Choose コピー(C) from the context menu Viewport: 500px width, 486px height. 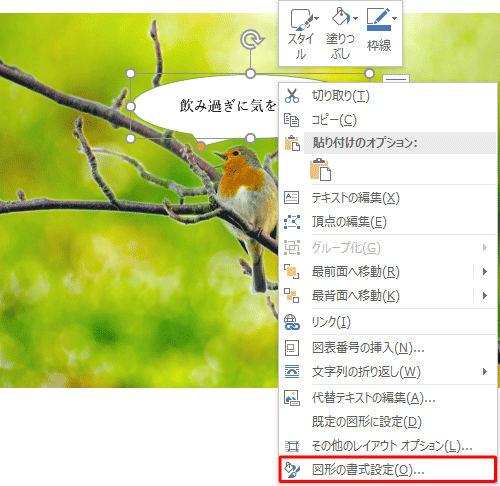click(388, 120)
